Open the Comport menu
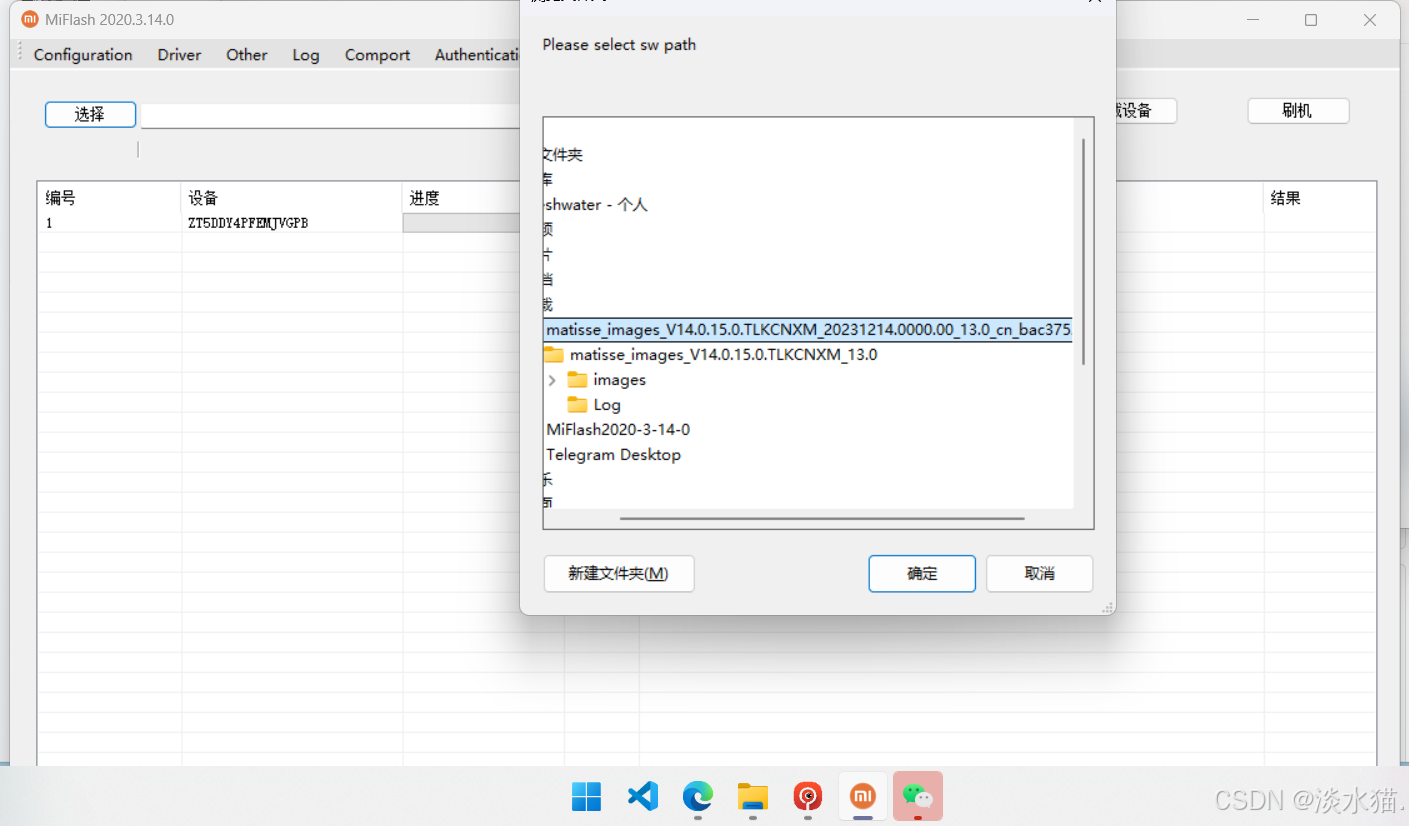 (x=377, y=55)
